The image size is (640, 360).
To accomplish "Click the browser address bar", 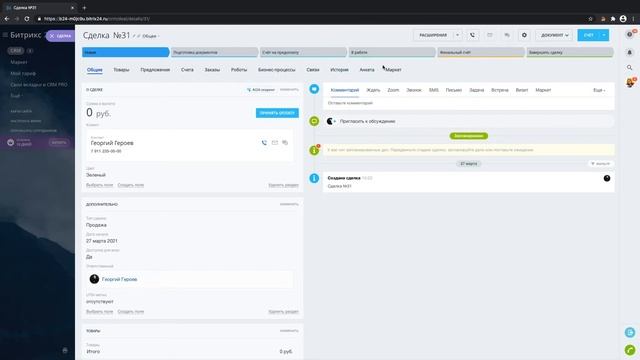I will click(x=310, y=19).
